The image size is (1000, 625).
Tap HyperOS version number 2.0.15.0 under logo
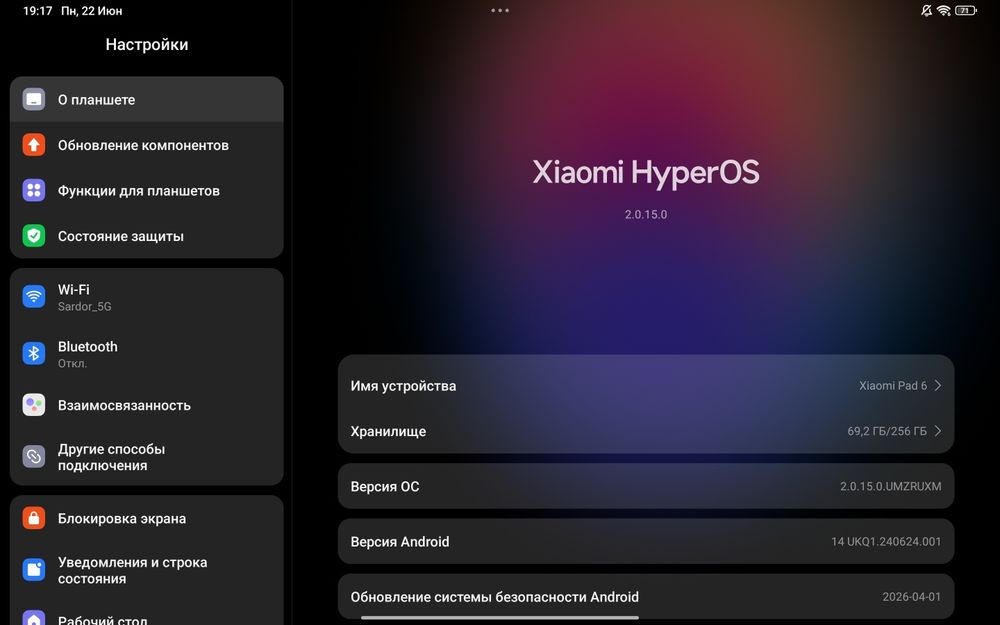pos(646,214)
